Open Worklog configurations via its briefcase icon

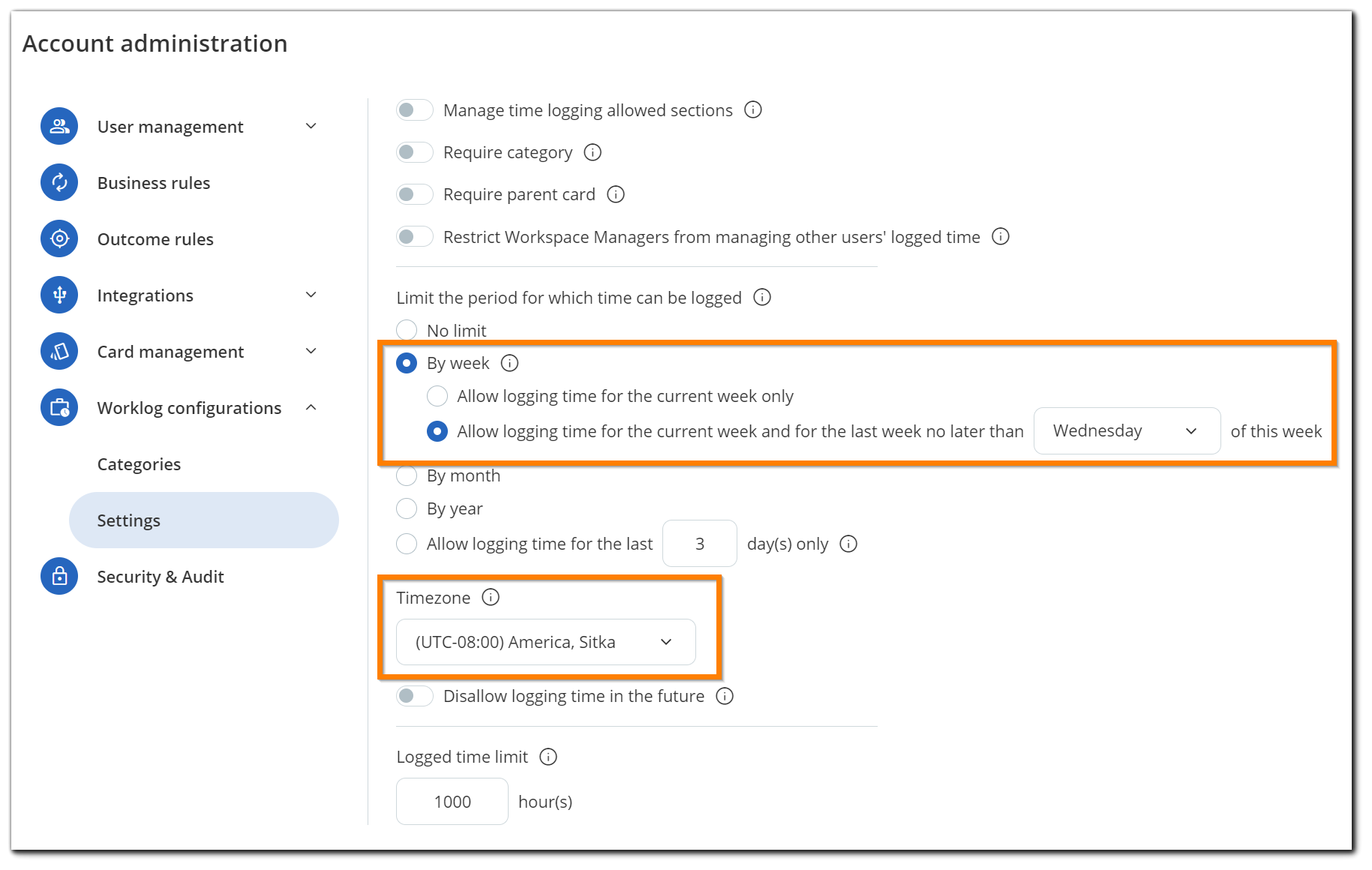coord(59,407)
